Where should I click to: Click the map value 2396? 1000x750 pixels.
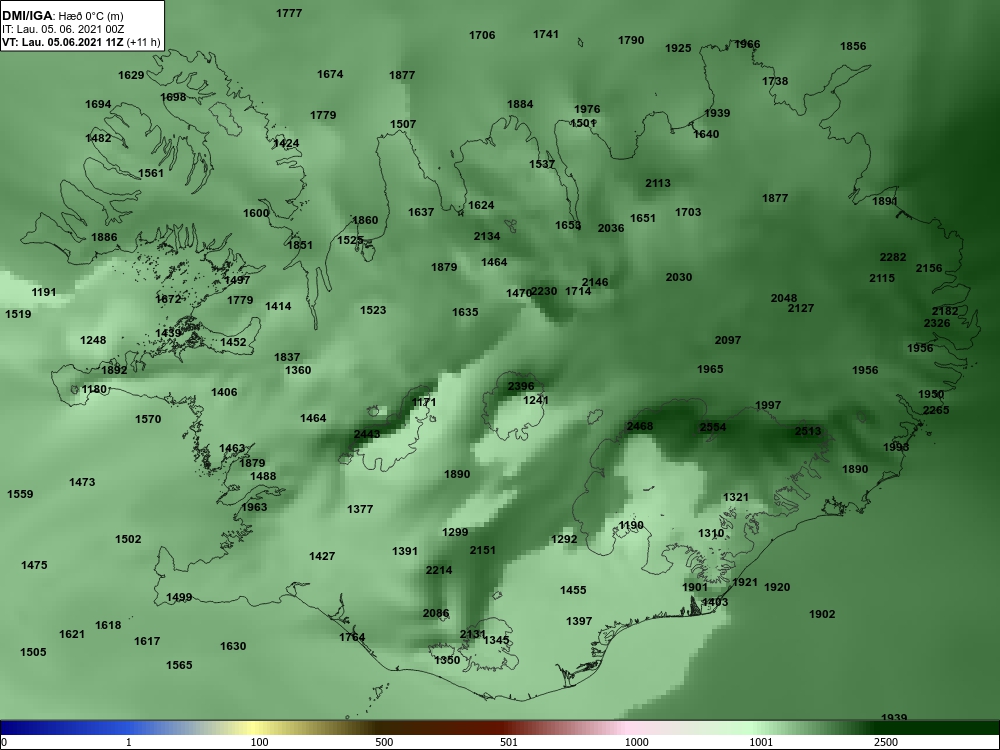point(520,386)
